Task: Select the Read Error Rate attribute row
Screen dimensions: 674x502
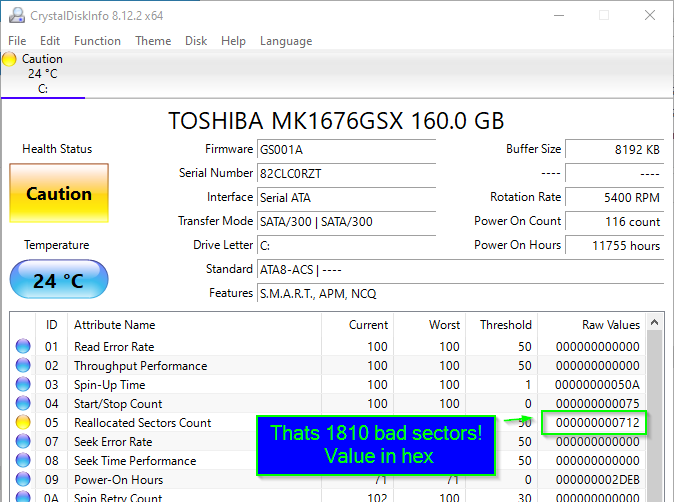Action: click(x=328, y=346)
